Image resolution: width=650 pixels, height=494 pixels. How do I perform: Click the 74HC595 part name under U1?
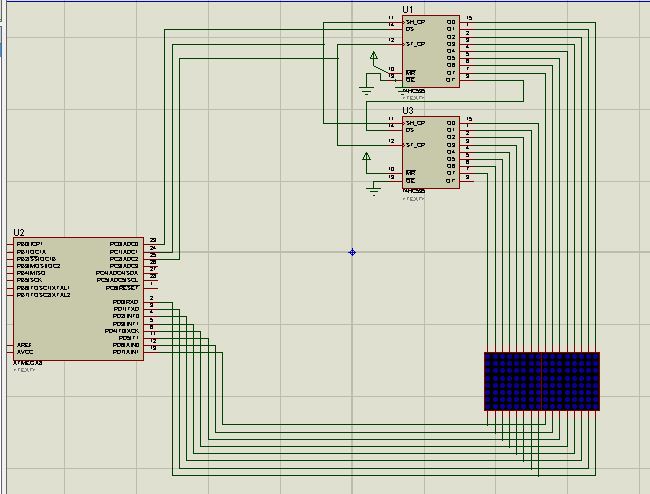(414, 91)
